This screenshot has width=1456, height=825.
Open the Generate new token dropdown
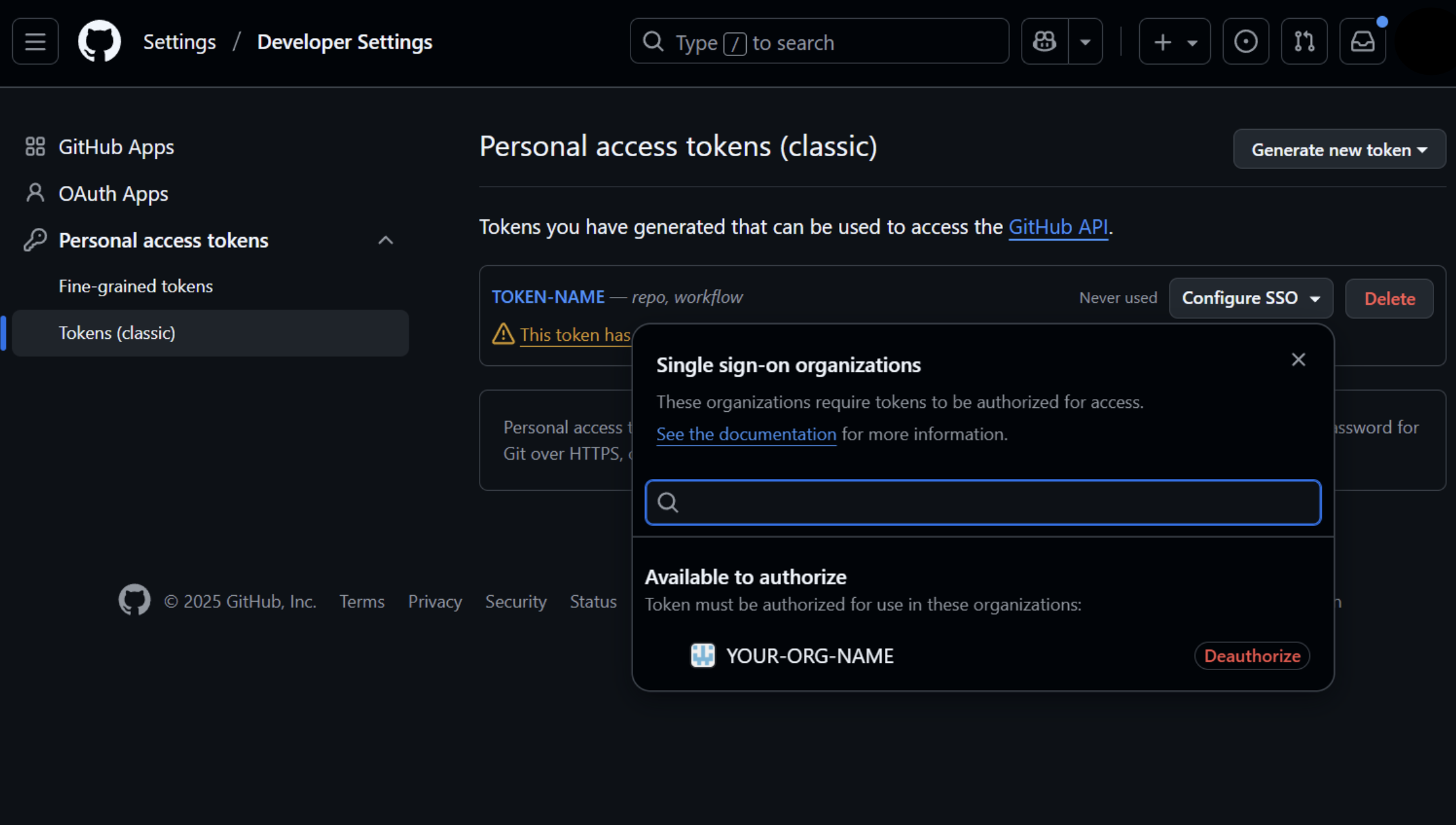click(x=1339, y=149)
